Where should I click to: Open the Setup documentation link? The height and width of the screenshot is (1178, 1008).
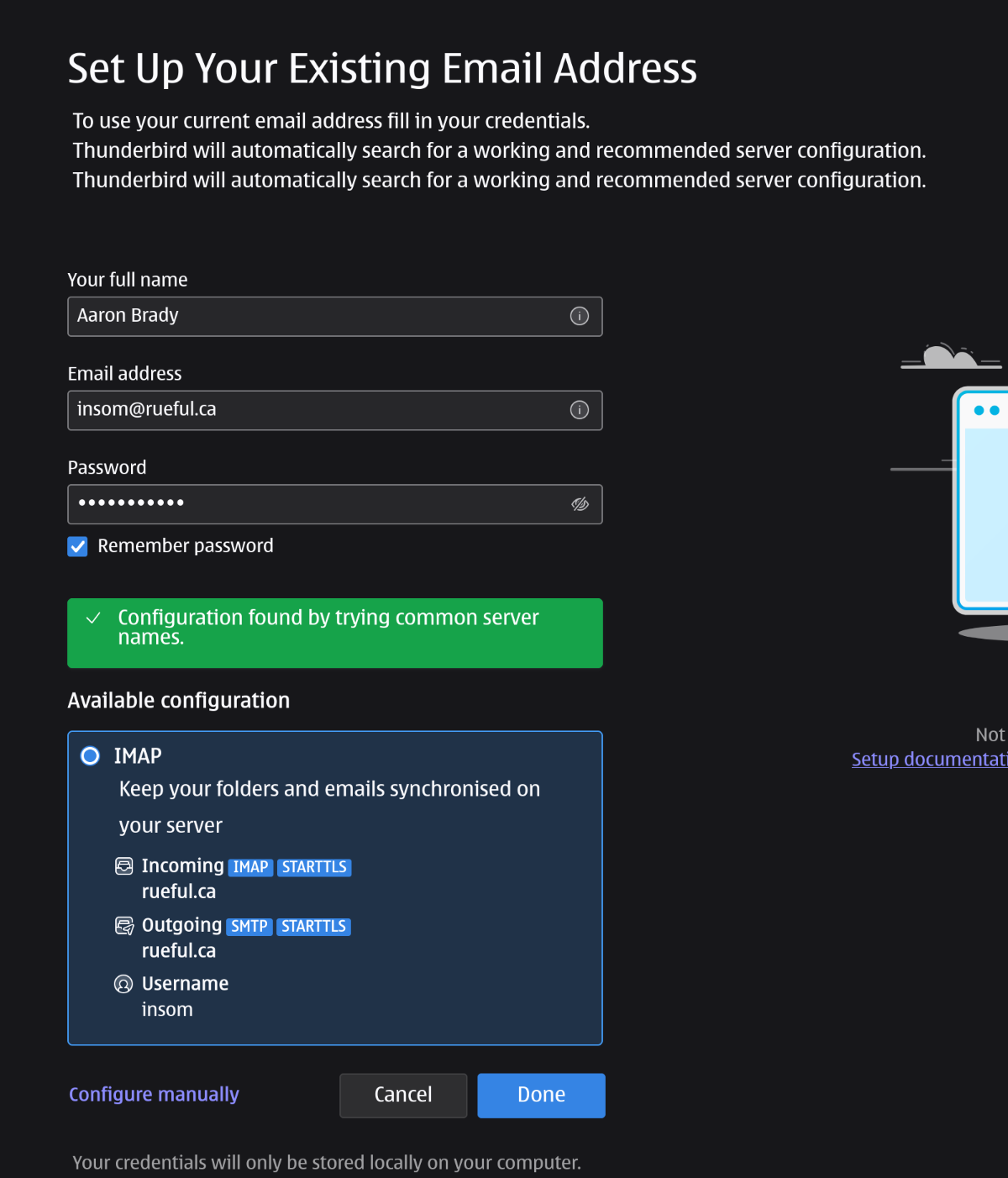(928, 759)
